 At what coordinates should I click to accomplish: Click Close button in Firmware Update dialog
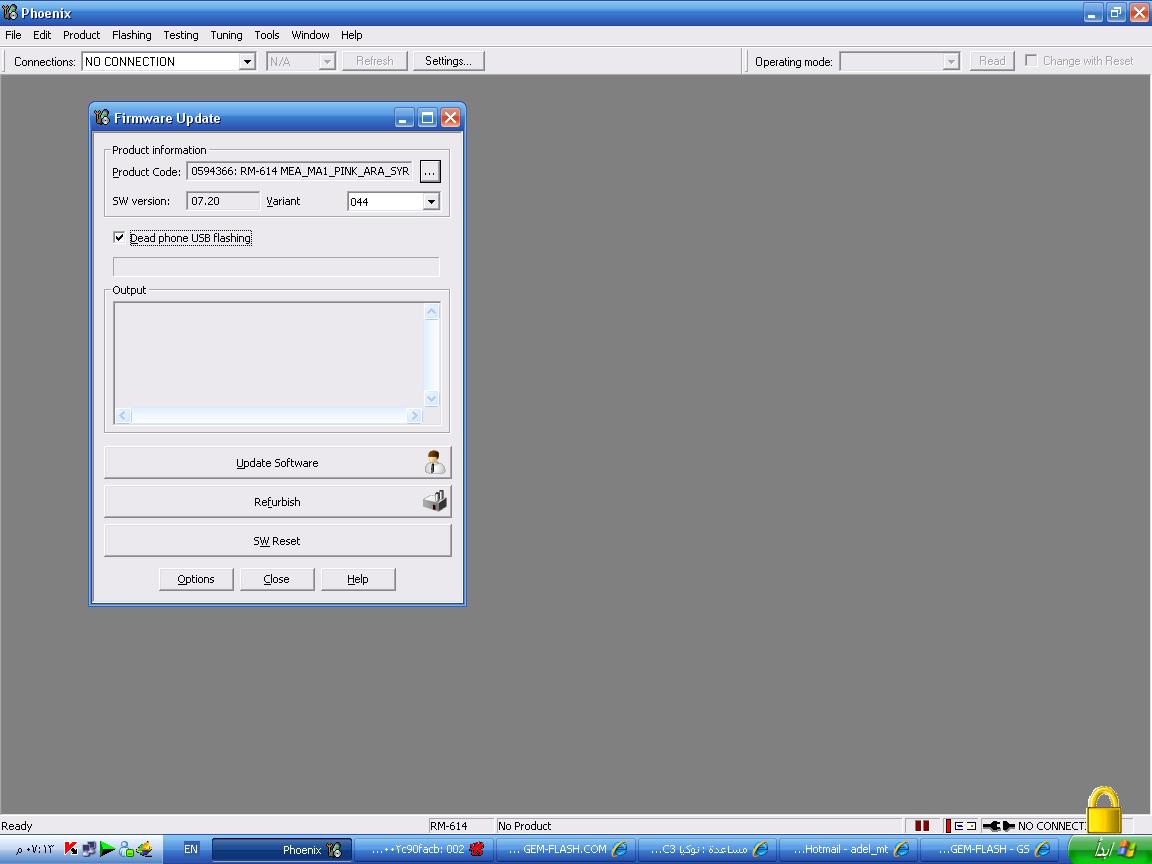point(277,579)
